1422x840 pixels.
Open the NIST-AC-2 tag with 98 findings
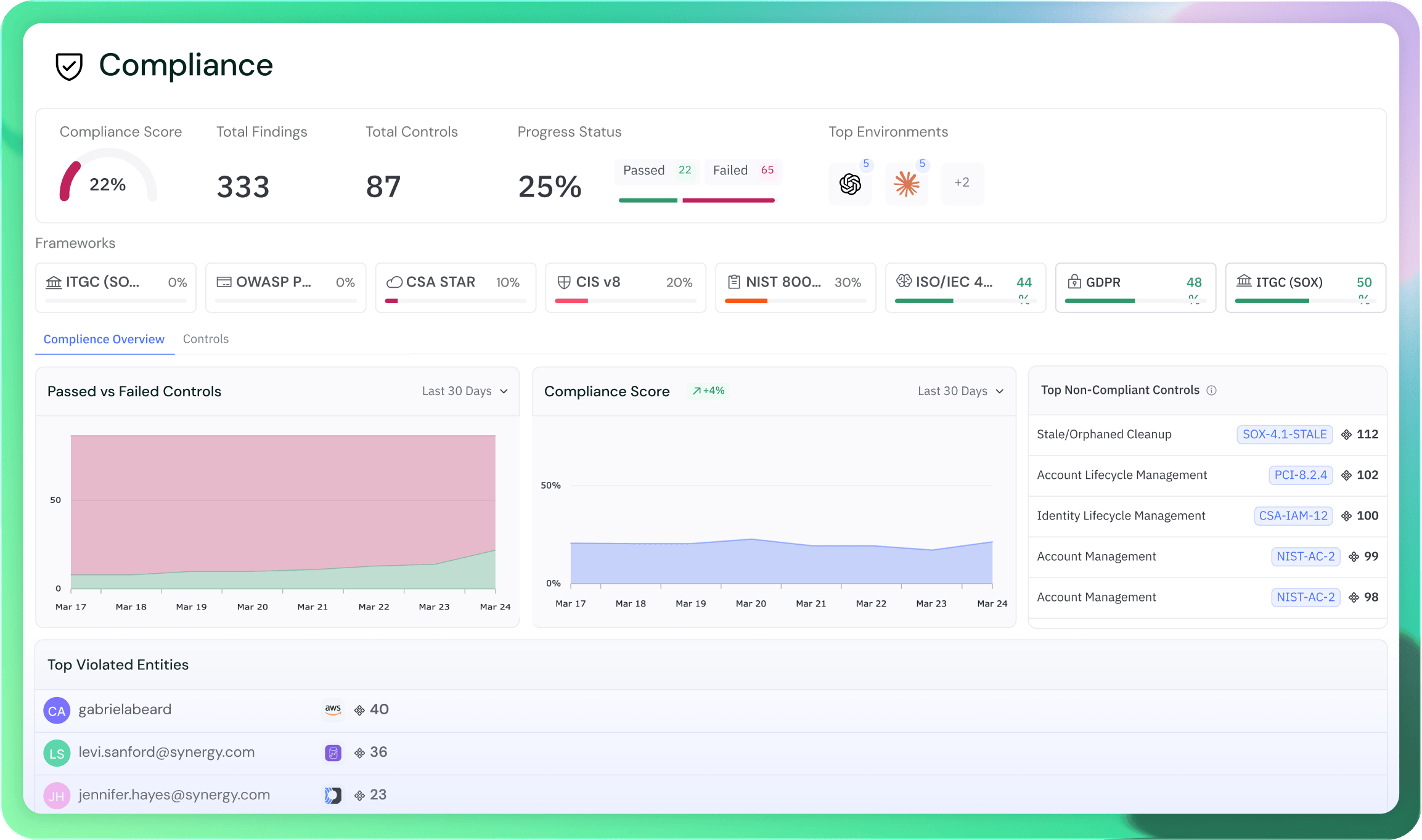pos(1306,597)
